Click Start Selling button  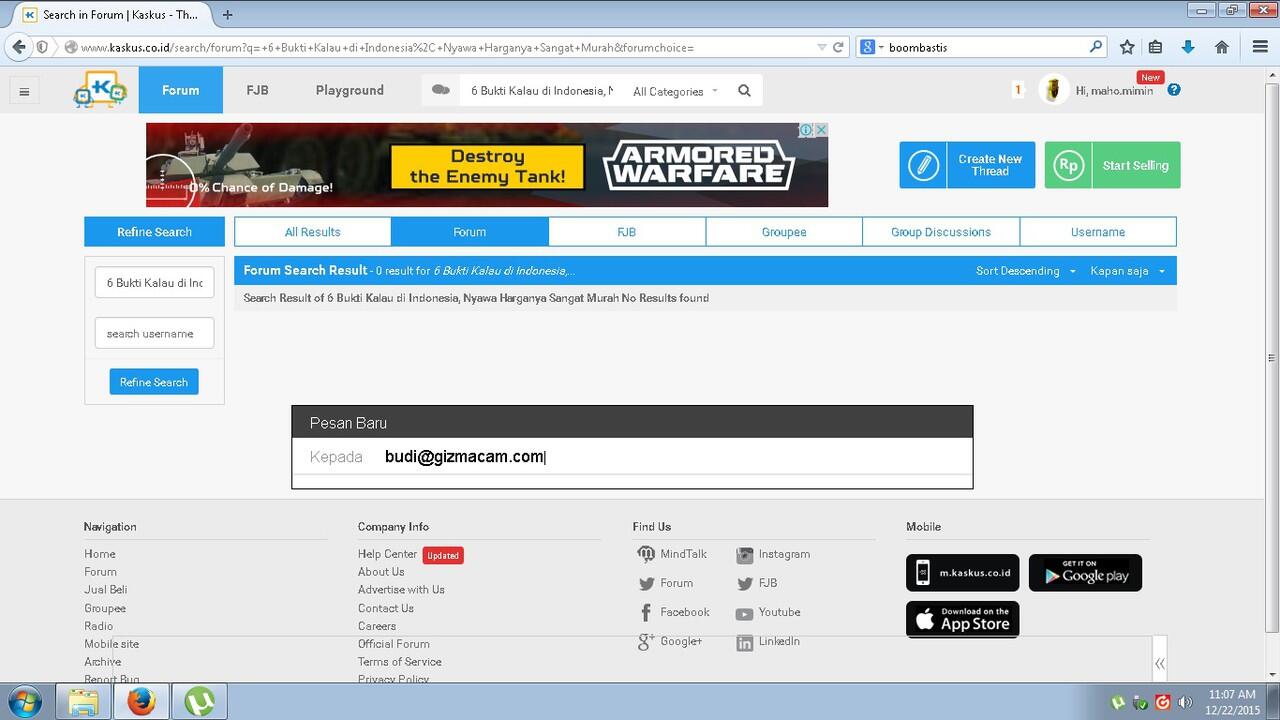tap(1113, 165)
